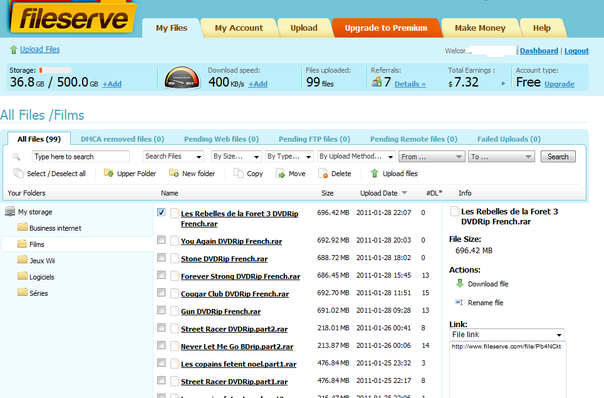The width and height of the screenshot is (604, 398).
Task: Click the Select / Deselect all icon
Action: point(18,173)
